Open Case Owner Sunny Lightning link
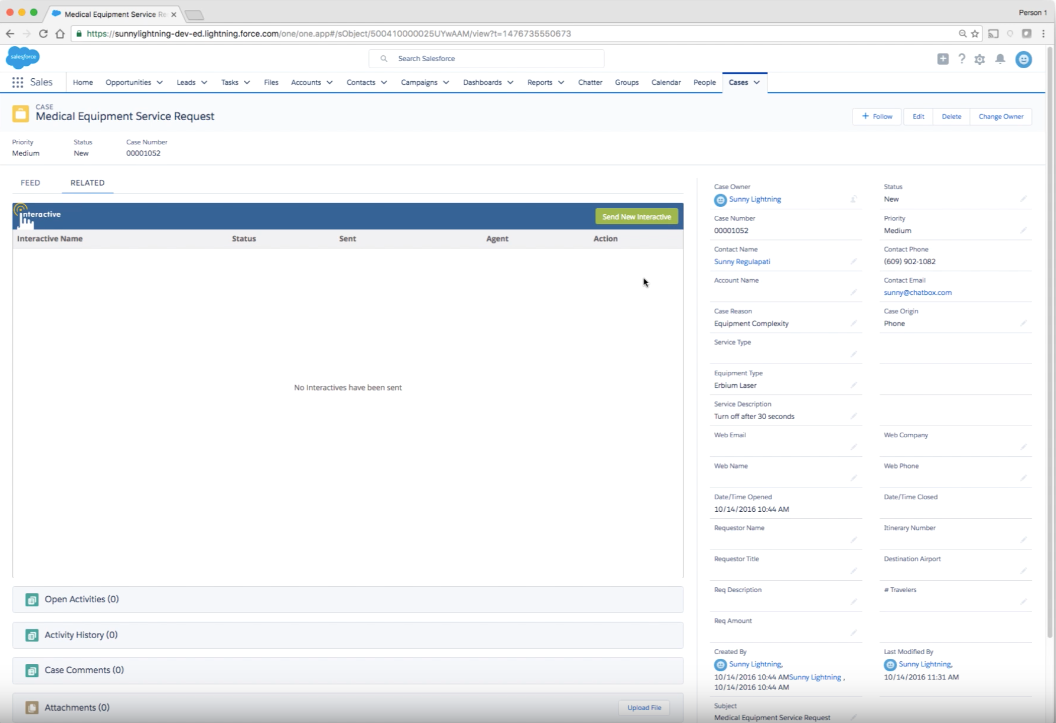 755,199
